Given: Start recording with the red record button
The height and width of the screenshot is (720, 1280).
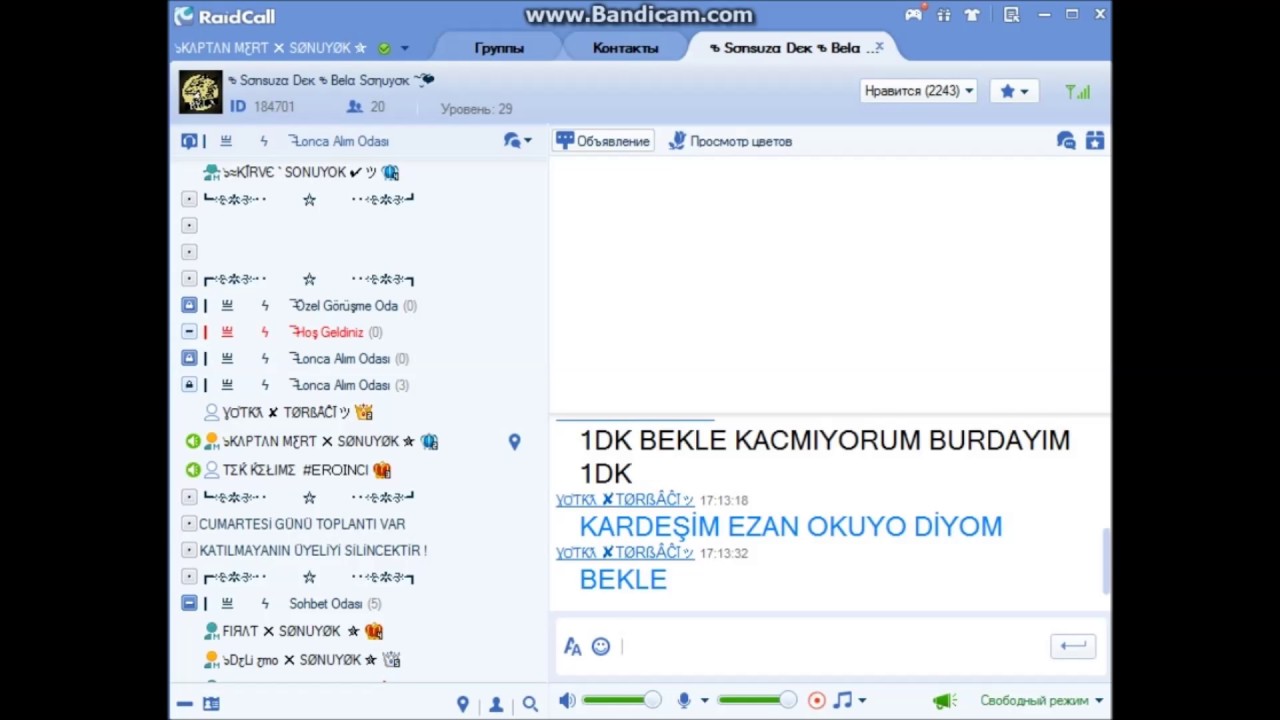Looking at the screenshot, I should (817, 701).
